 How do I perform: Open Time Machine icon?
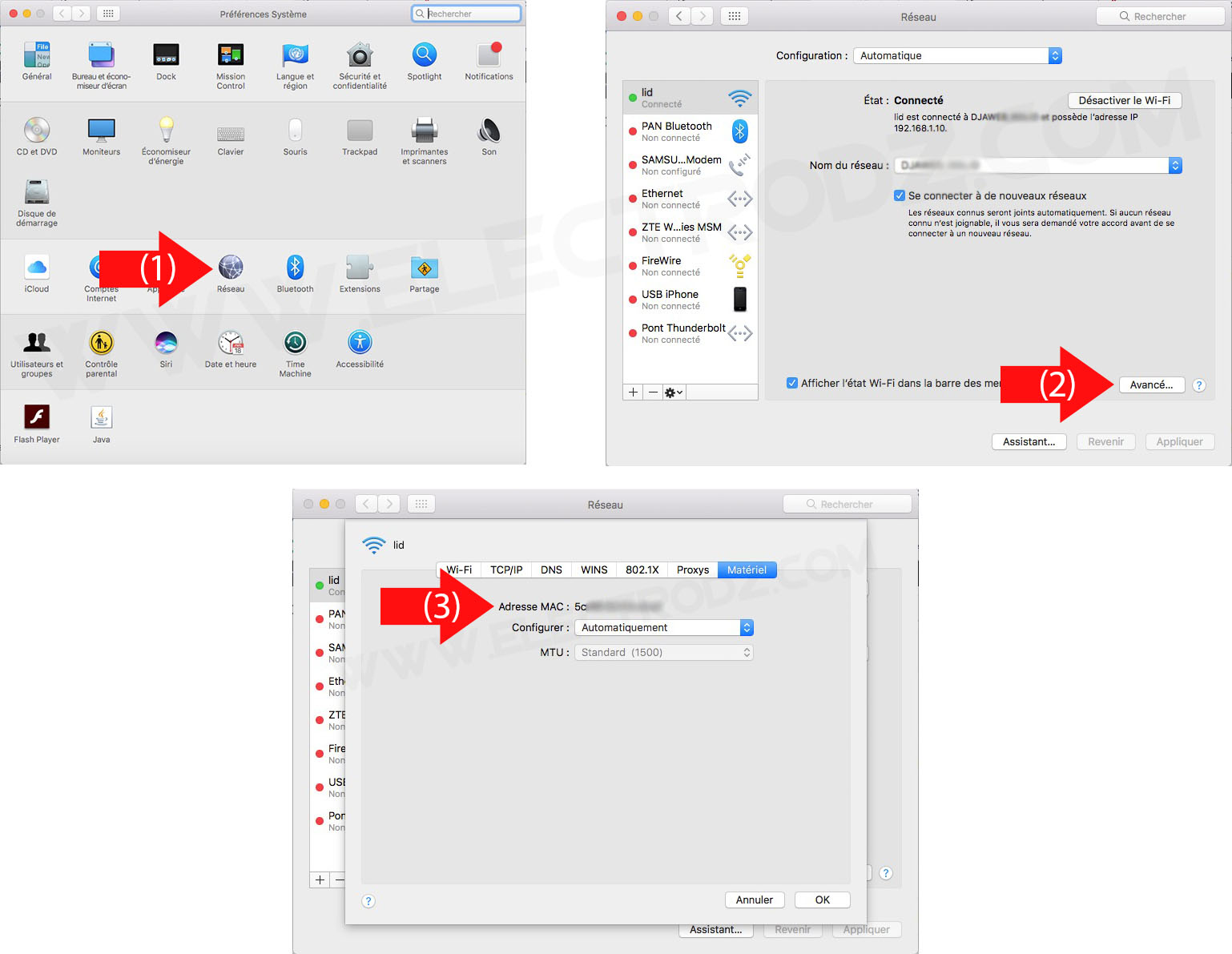pos(295,343)
